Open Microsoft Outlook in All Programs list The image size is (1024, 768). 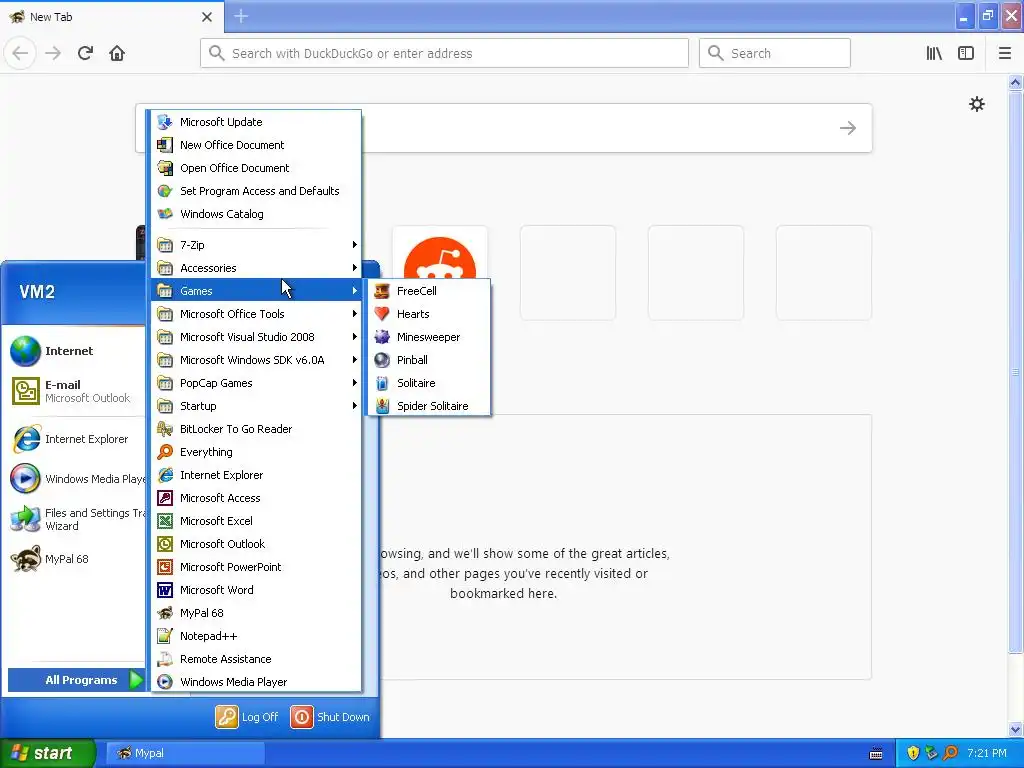click(x=256, y=544)
